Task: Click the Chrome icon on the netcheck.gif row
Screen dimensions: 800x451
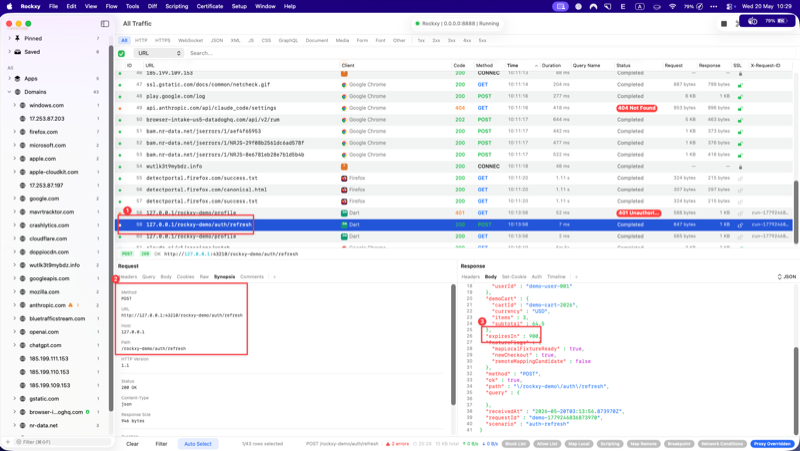Action: pos(344,85)
